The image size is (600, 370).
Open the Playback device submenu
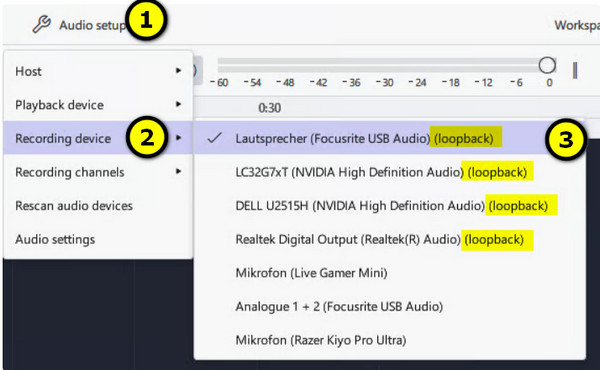pyautogui.click(x=98, y=105)
